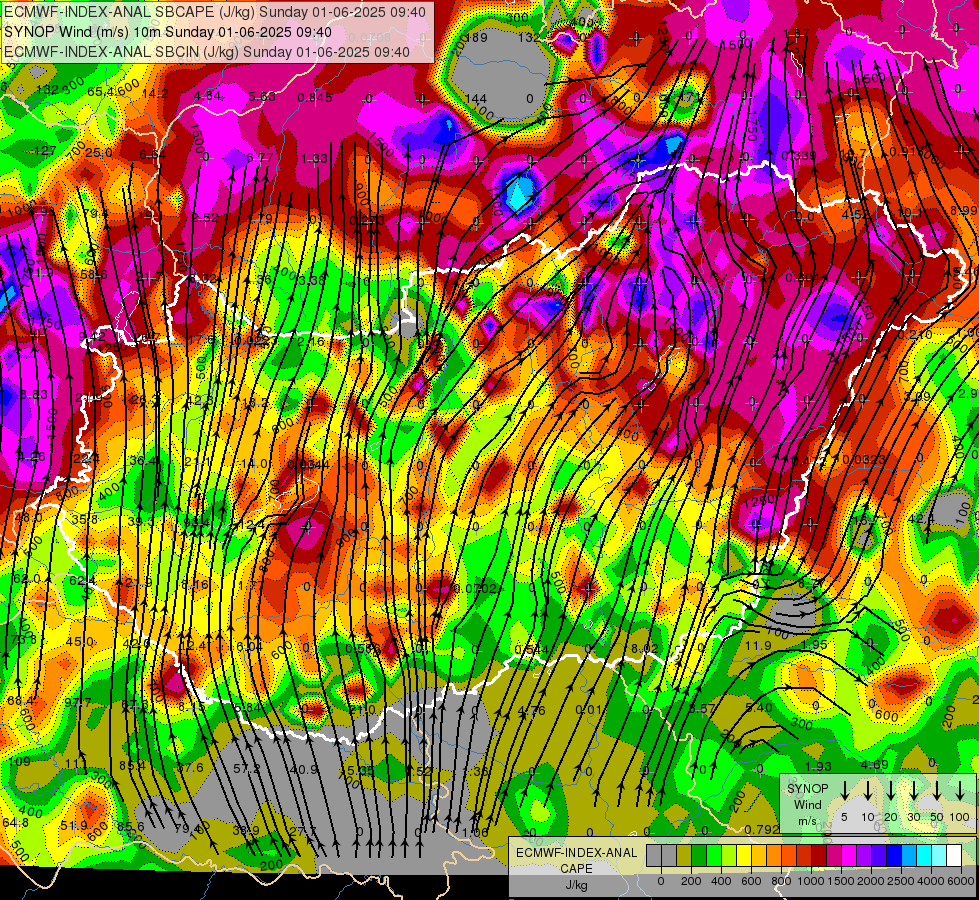Viewport: 979px width, 900px height.
Task: Click the 68.4 value on the map
Action: point(20,701)
